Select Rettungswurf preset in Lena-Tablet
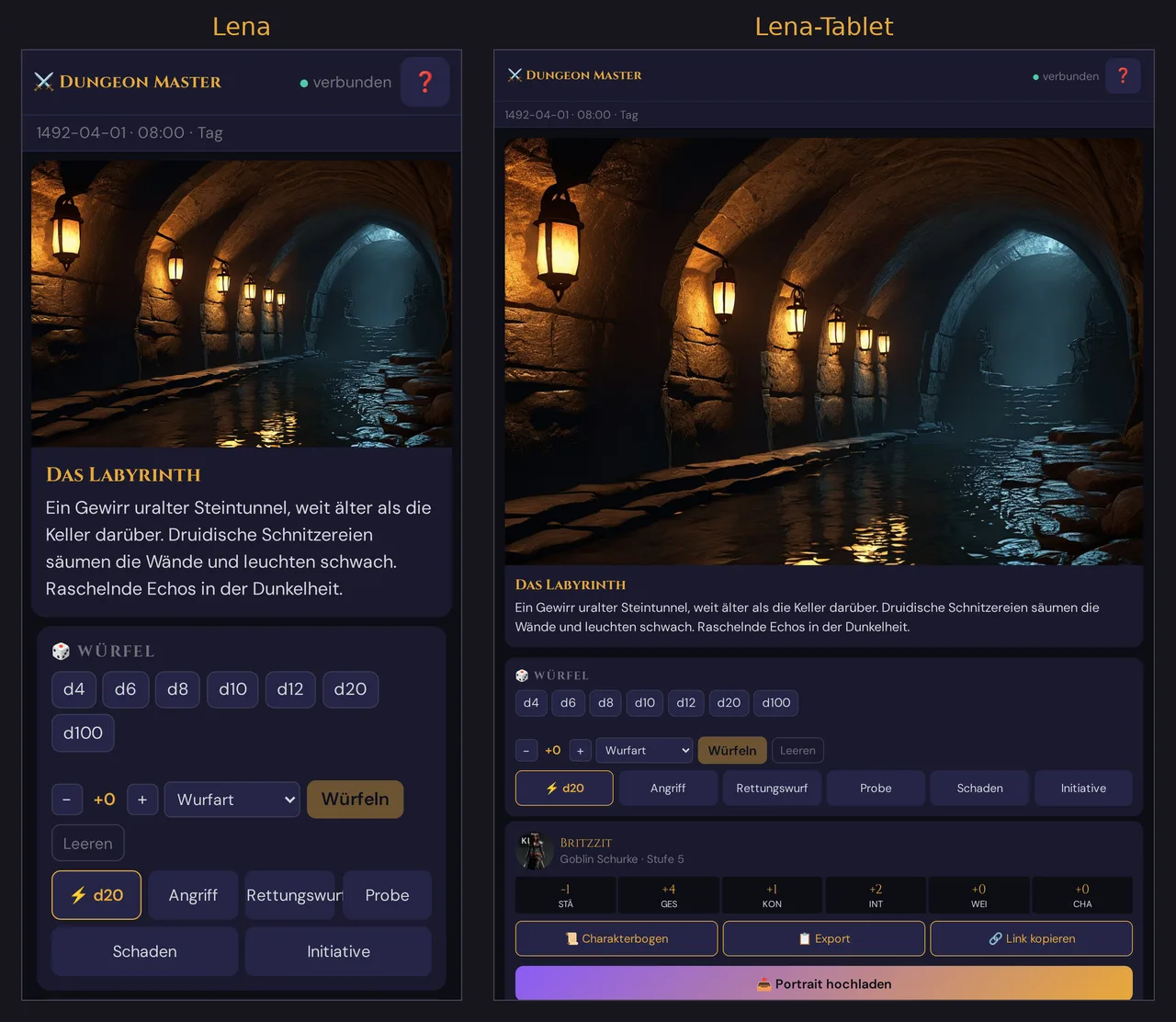 pos(772,789)
